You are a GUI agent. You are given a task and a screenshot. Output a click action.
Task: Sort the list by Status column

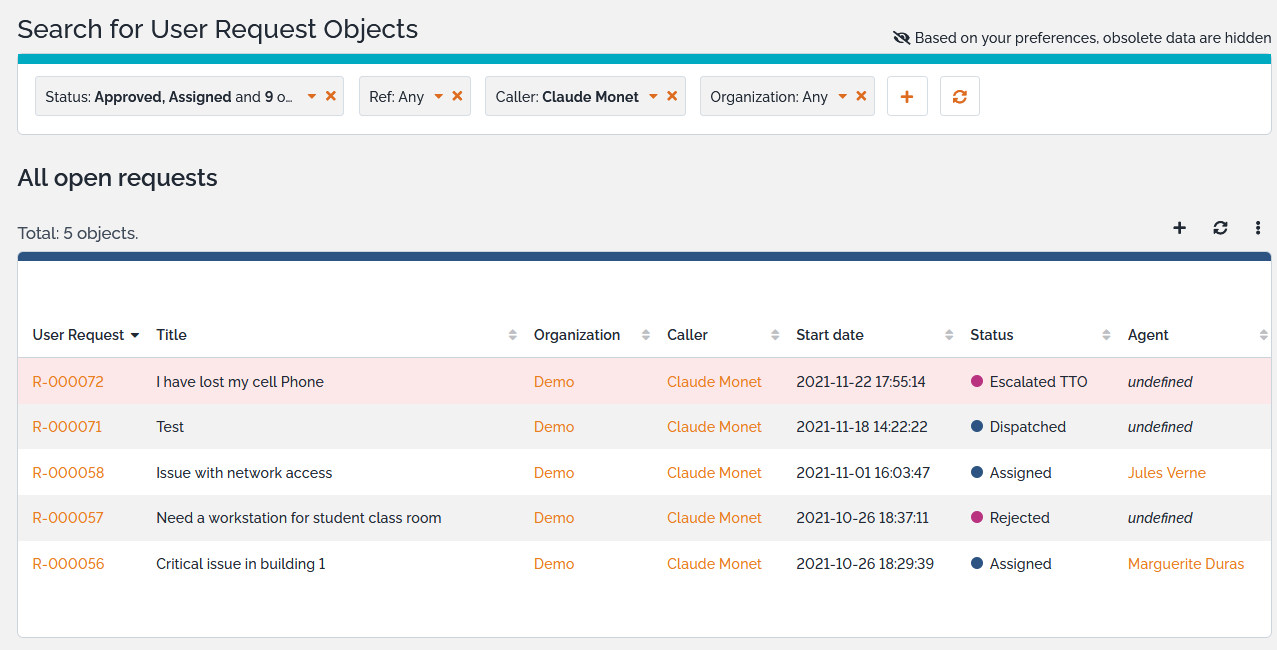click(992, 335)
